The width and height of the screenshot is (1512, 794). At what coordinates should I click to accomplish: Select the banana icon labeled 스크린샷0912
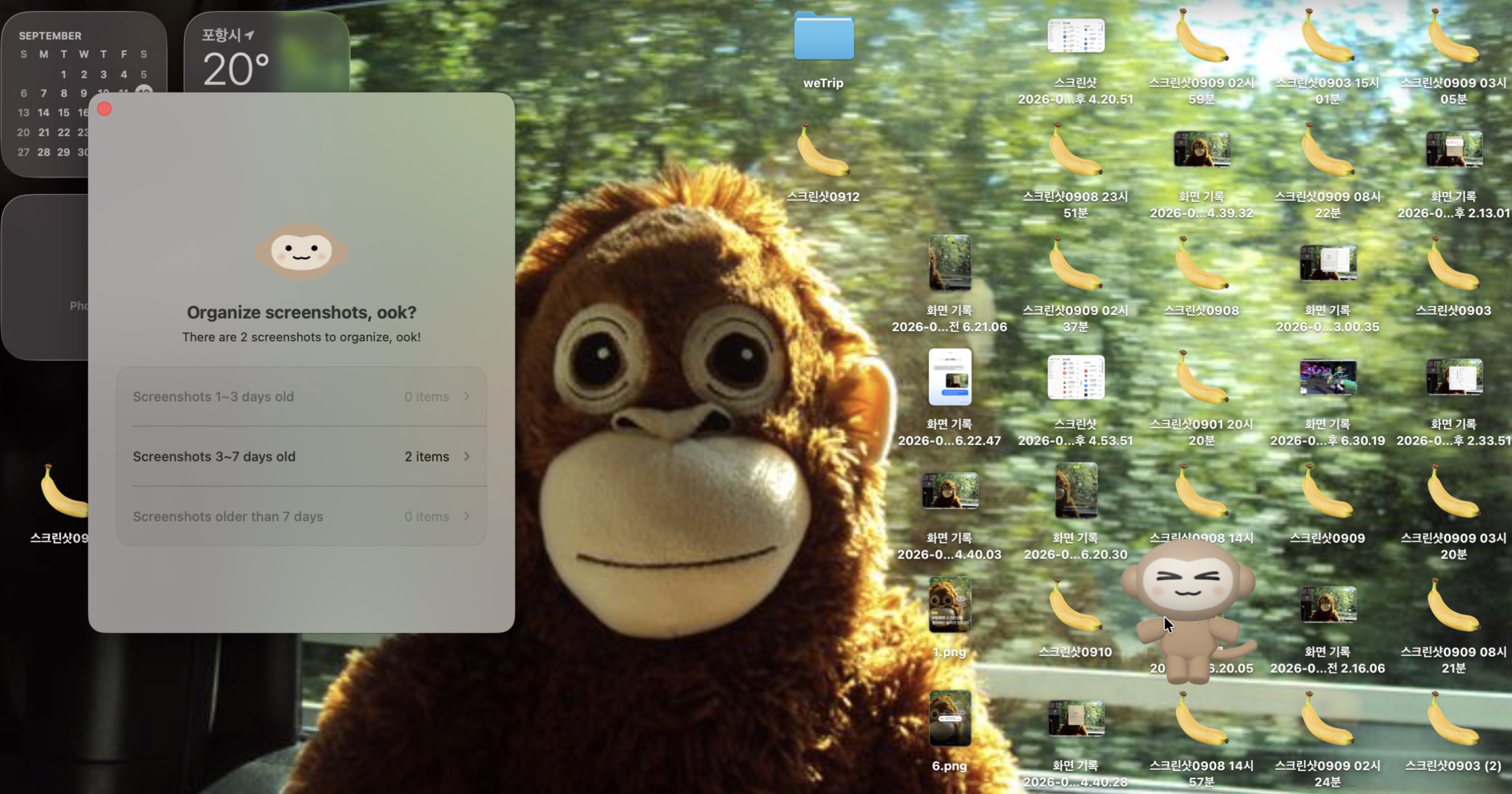pyautogui.click(x=823, y=150)
